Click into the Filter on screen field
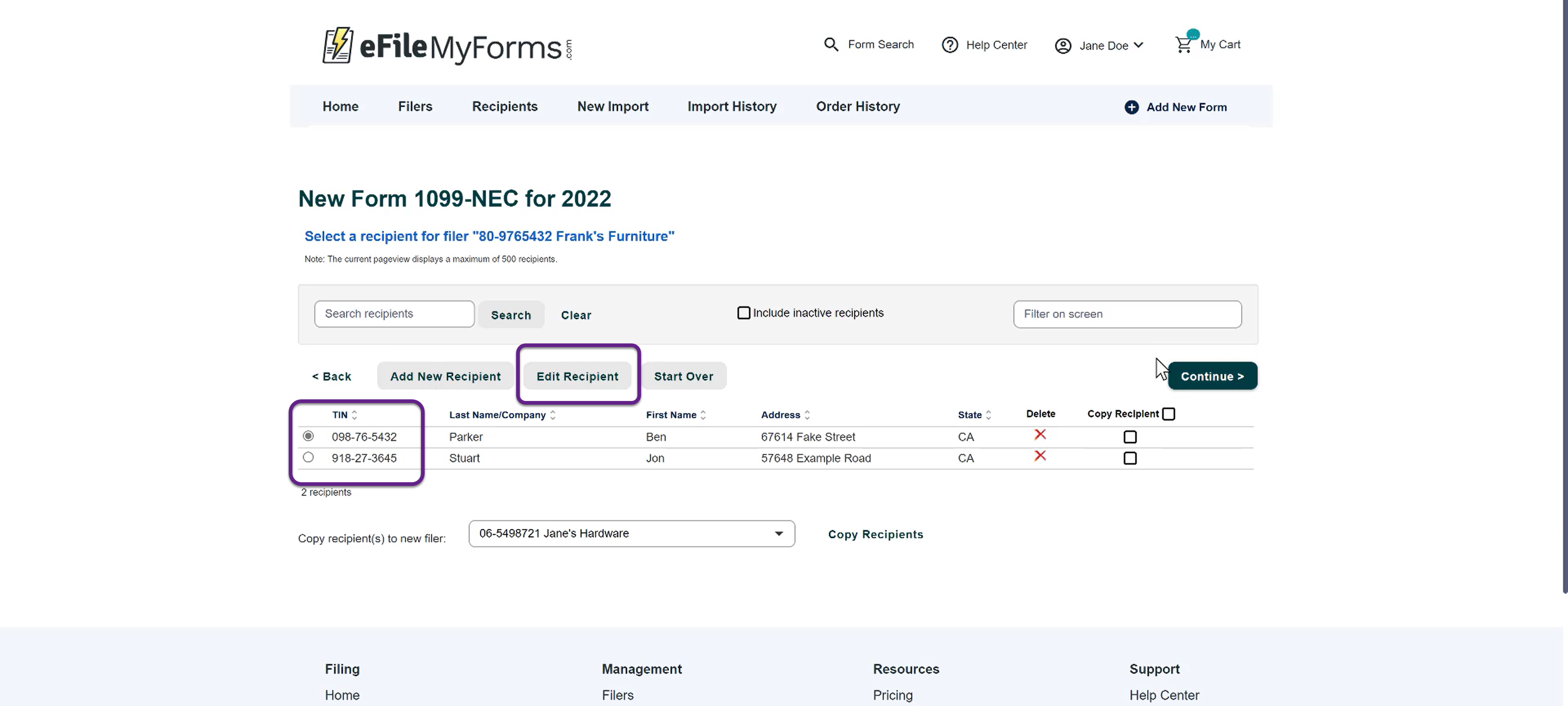Image resolution: width=1568 pixels, height=706 pixels. coord(1127,314)
